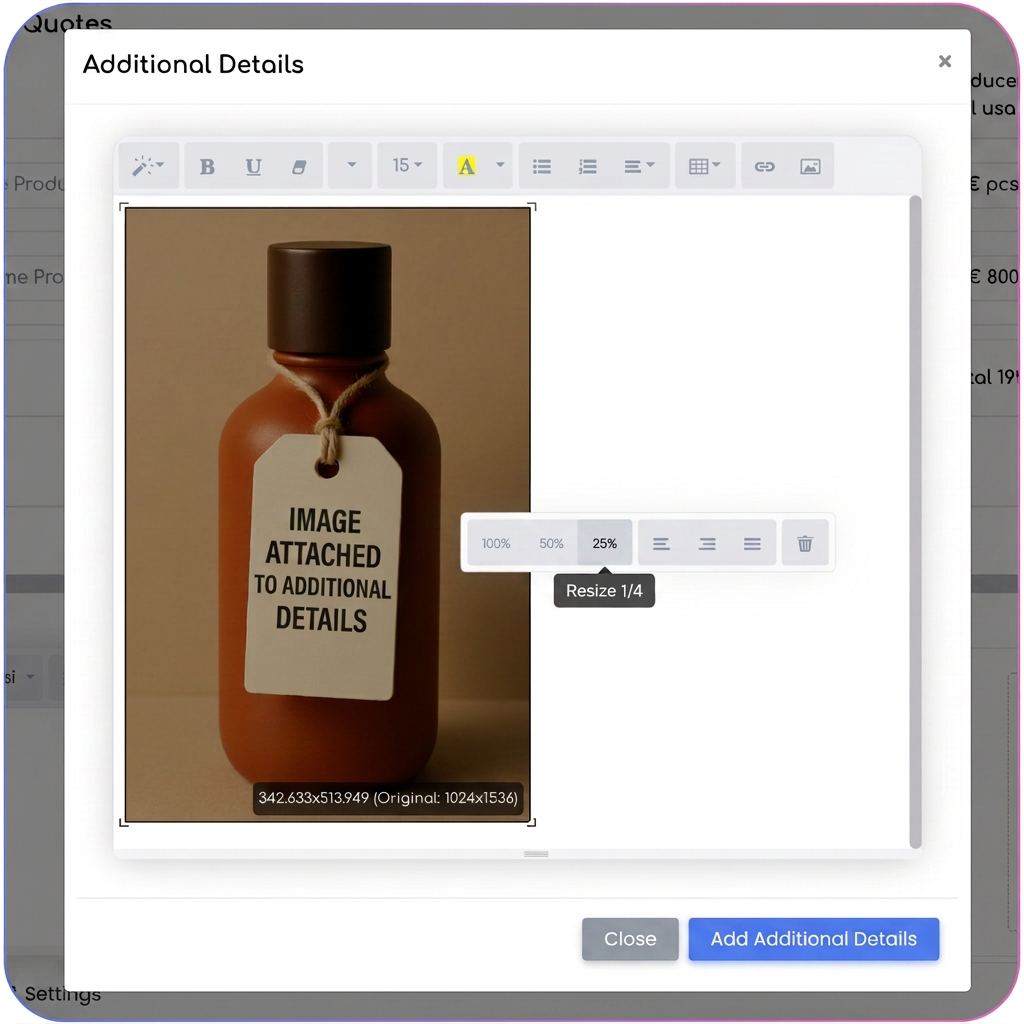Float the image right
This screenshot has height=1024, width=1024.
[707, 543]
